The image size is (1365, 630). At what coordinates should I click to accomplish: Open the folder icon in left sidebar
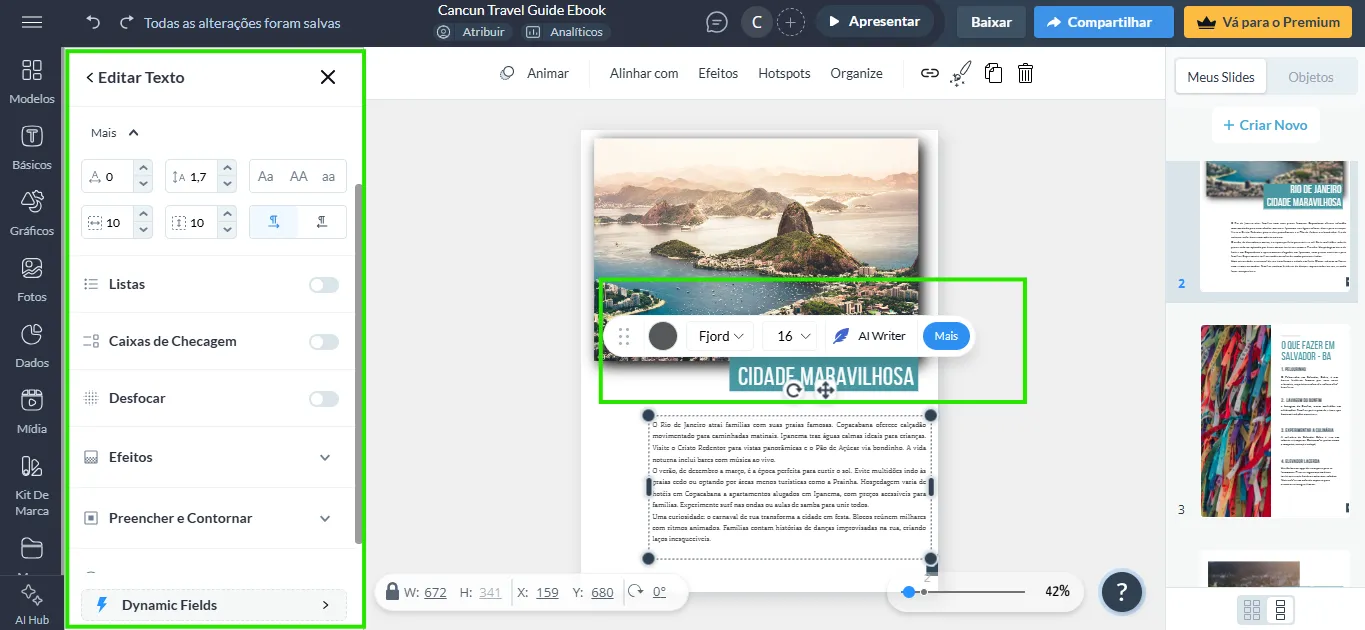pos(32,548)
